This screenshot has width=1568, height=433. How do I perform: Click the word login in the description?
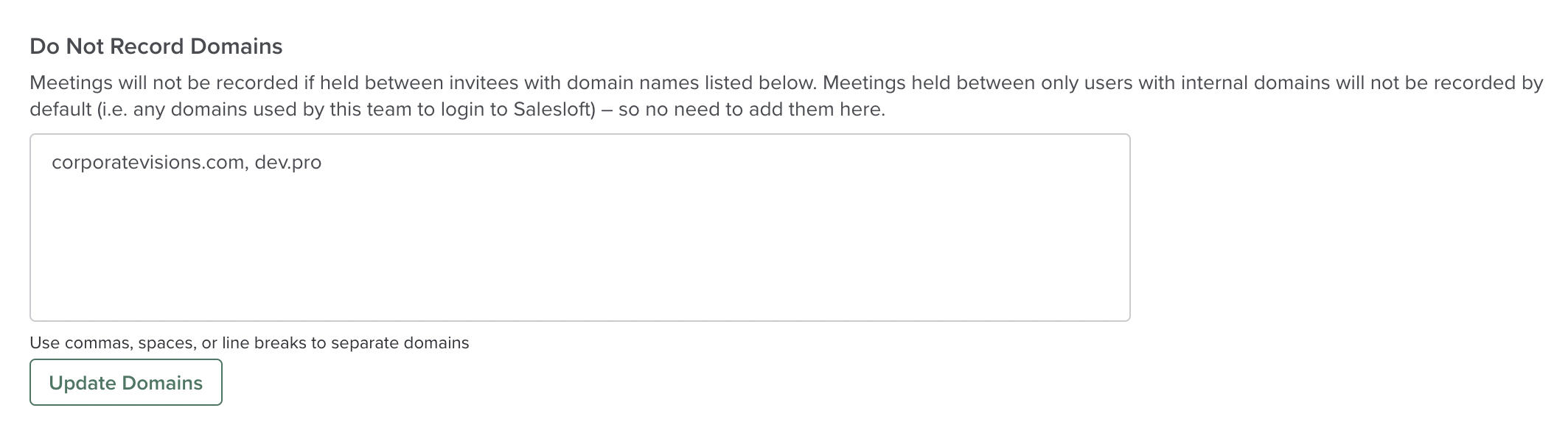click(462, 110)
